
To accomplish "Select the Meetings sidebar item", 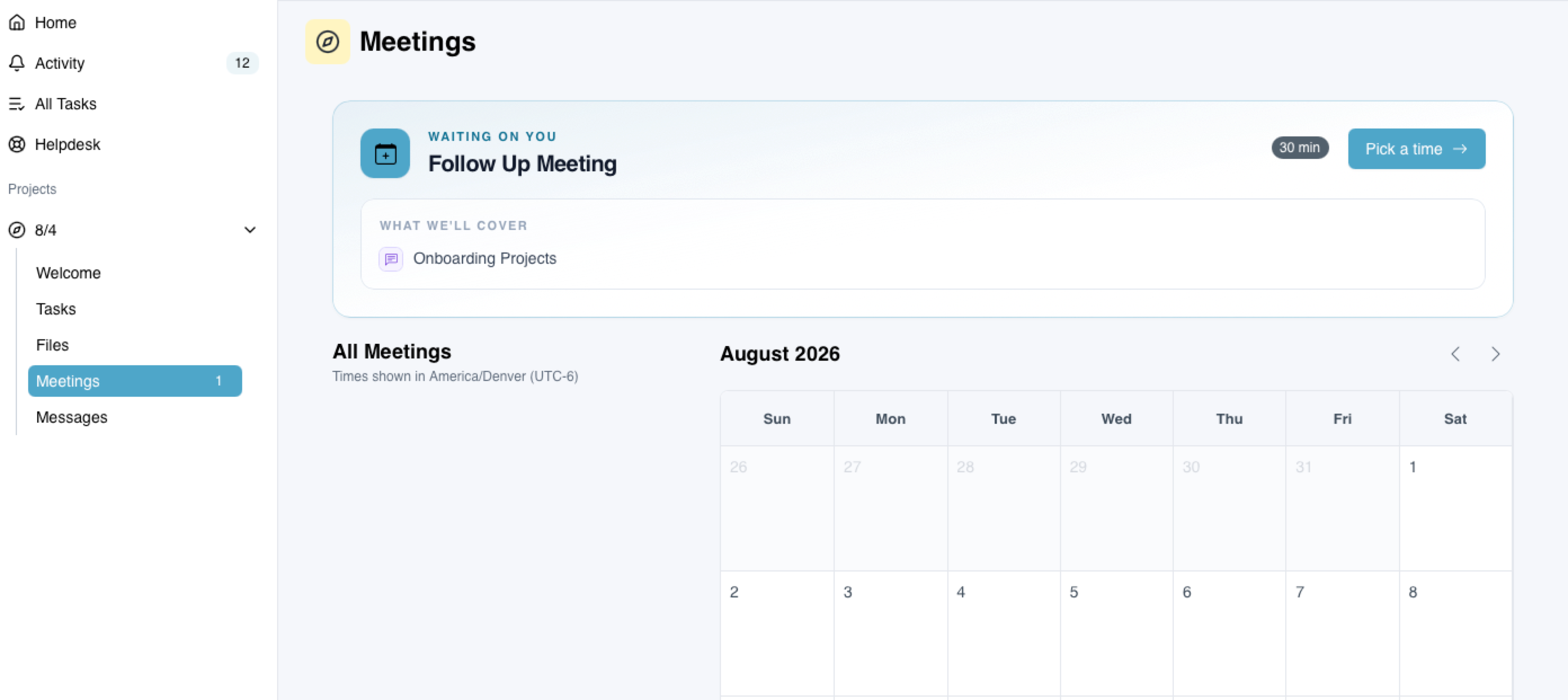I will click(135, 381).
